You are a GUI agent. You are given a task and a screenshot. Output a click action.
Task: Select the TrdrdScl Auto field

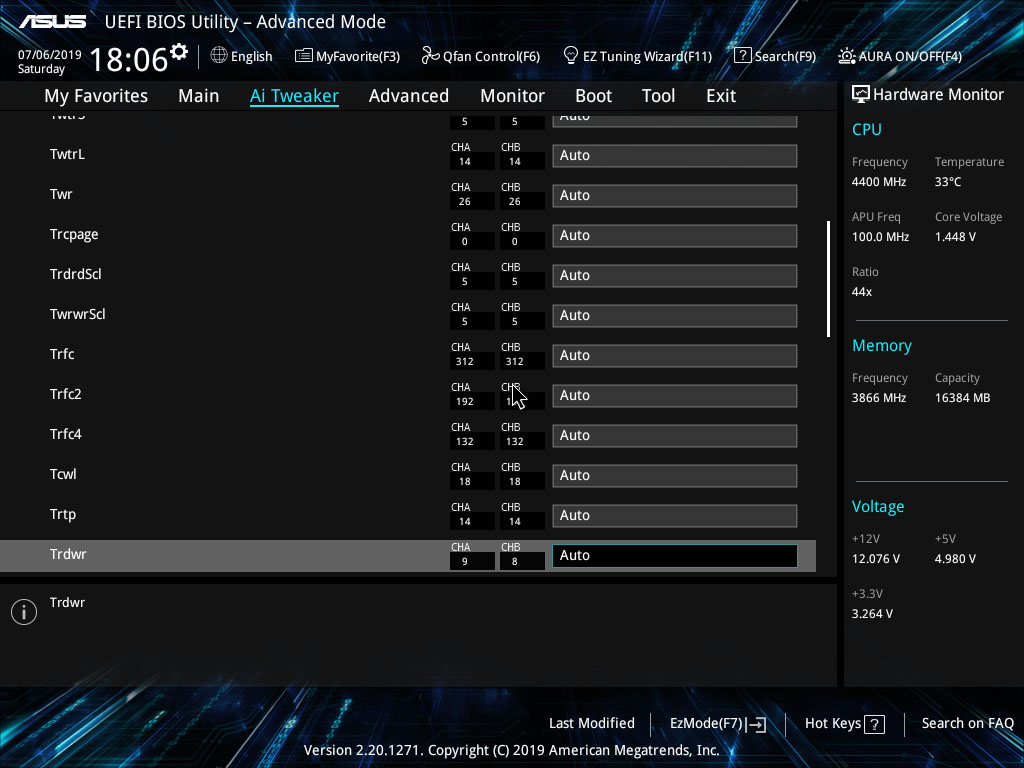click(x=675, y=275)
